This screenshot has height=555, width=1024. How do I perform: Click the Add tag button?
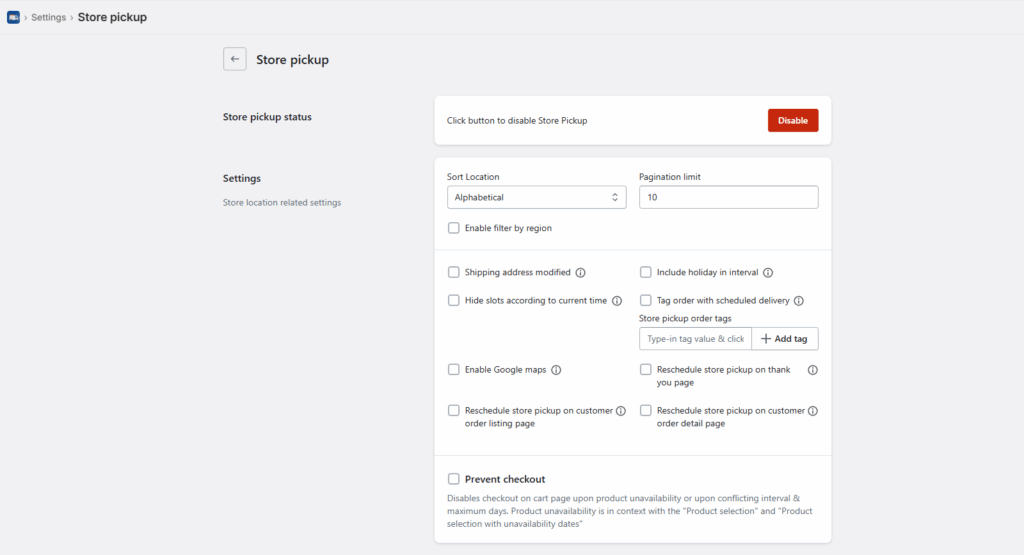[784, 339]
